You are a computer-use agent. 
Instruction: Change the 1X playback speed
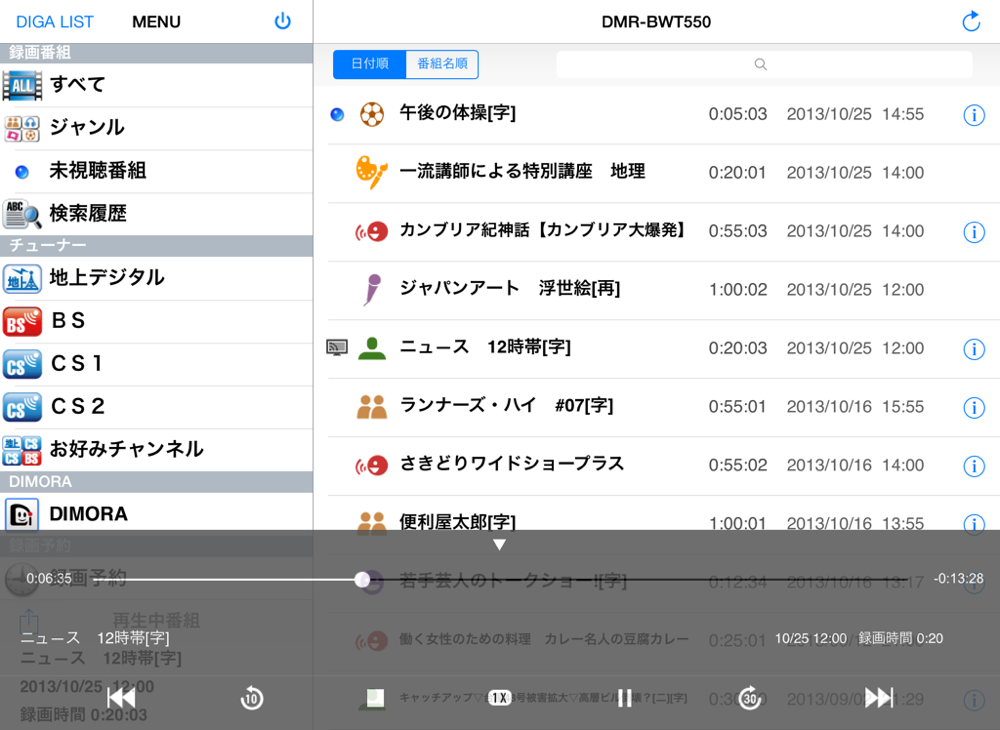coord(499,697)
